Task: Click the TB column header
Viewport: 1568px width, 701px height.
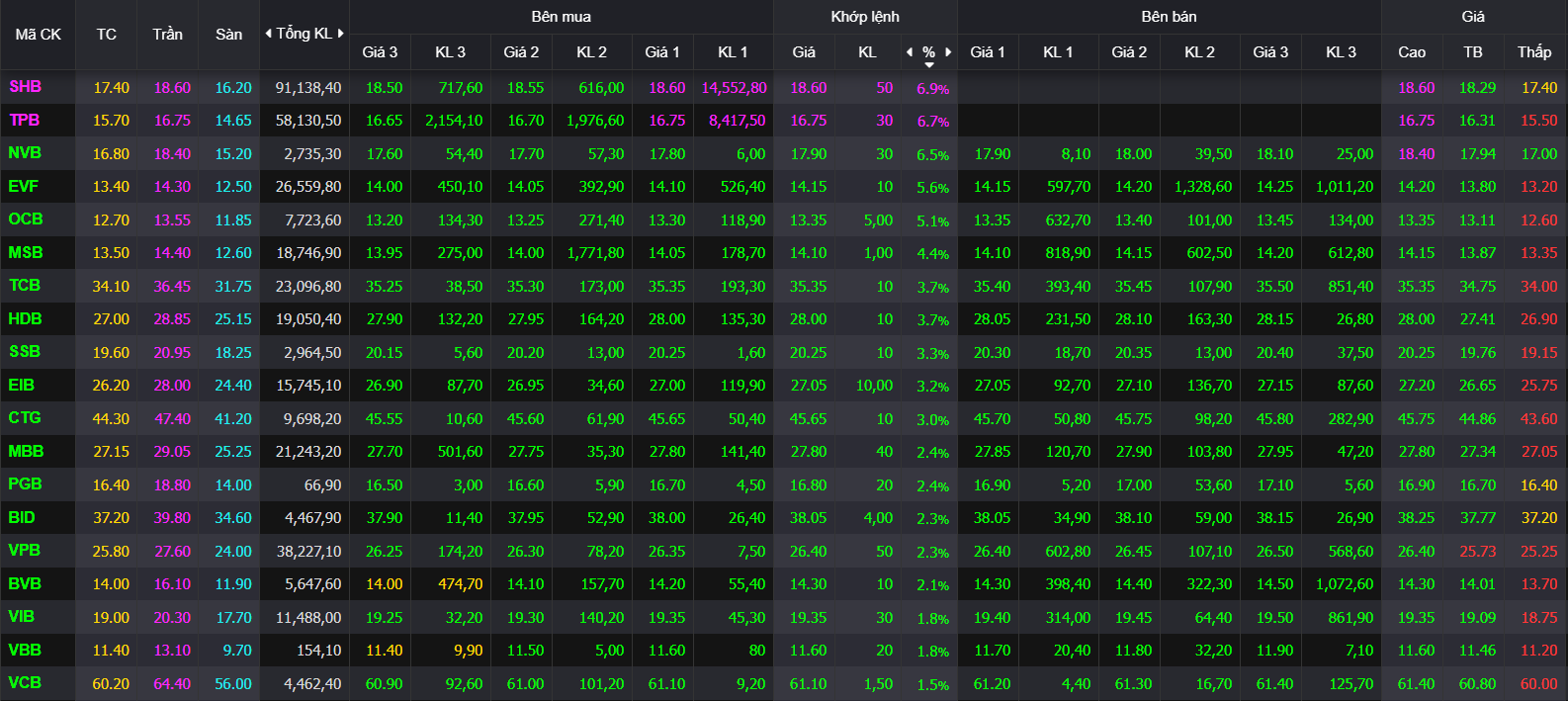Action: tap(1473, 52)
